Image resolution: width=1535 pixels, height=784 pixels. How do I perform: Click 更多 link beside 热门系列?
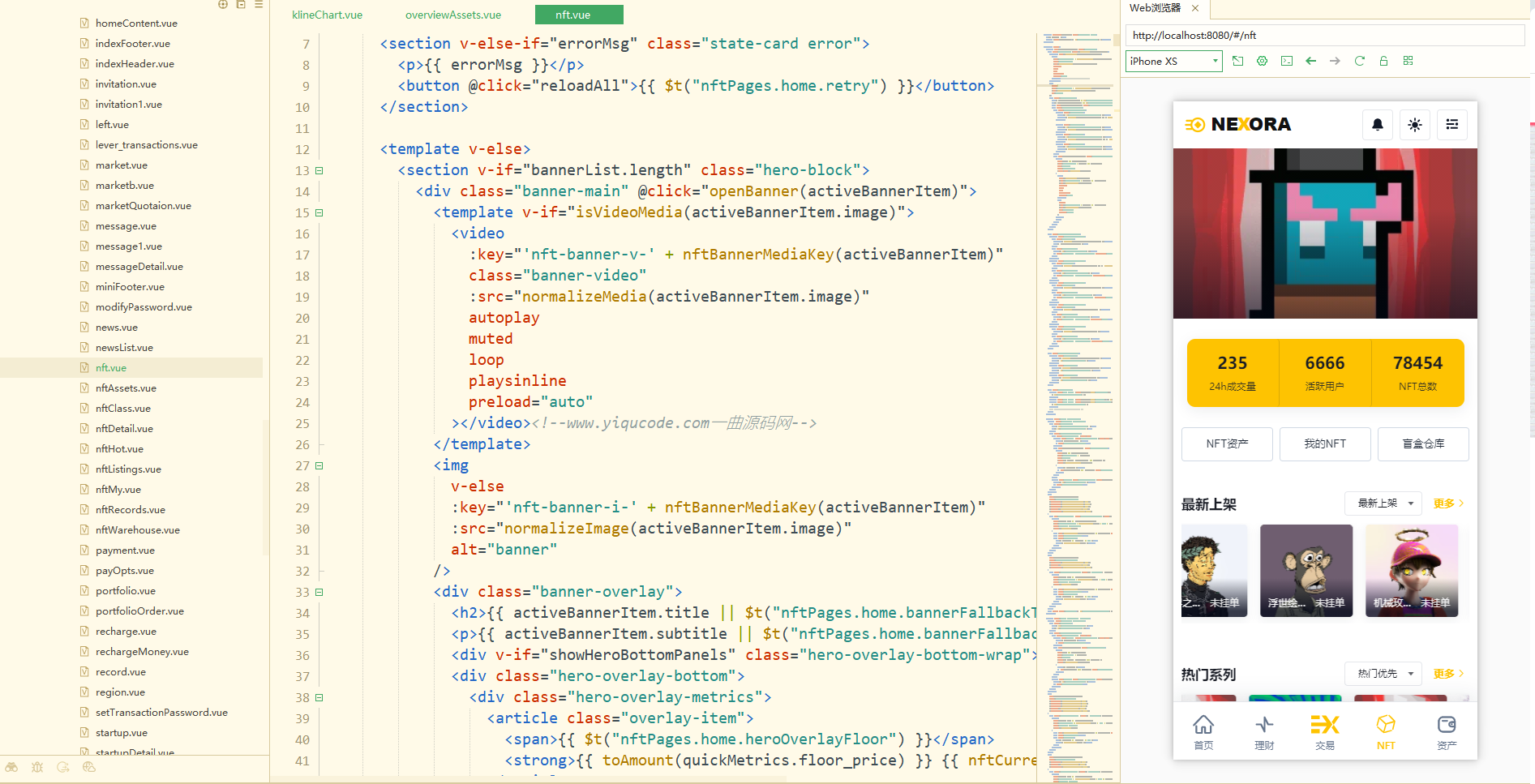click(1448, 674)
